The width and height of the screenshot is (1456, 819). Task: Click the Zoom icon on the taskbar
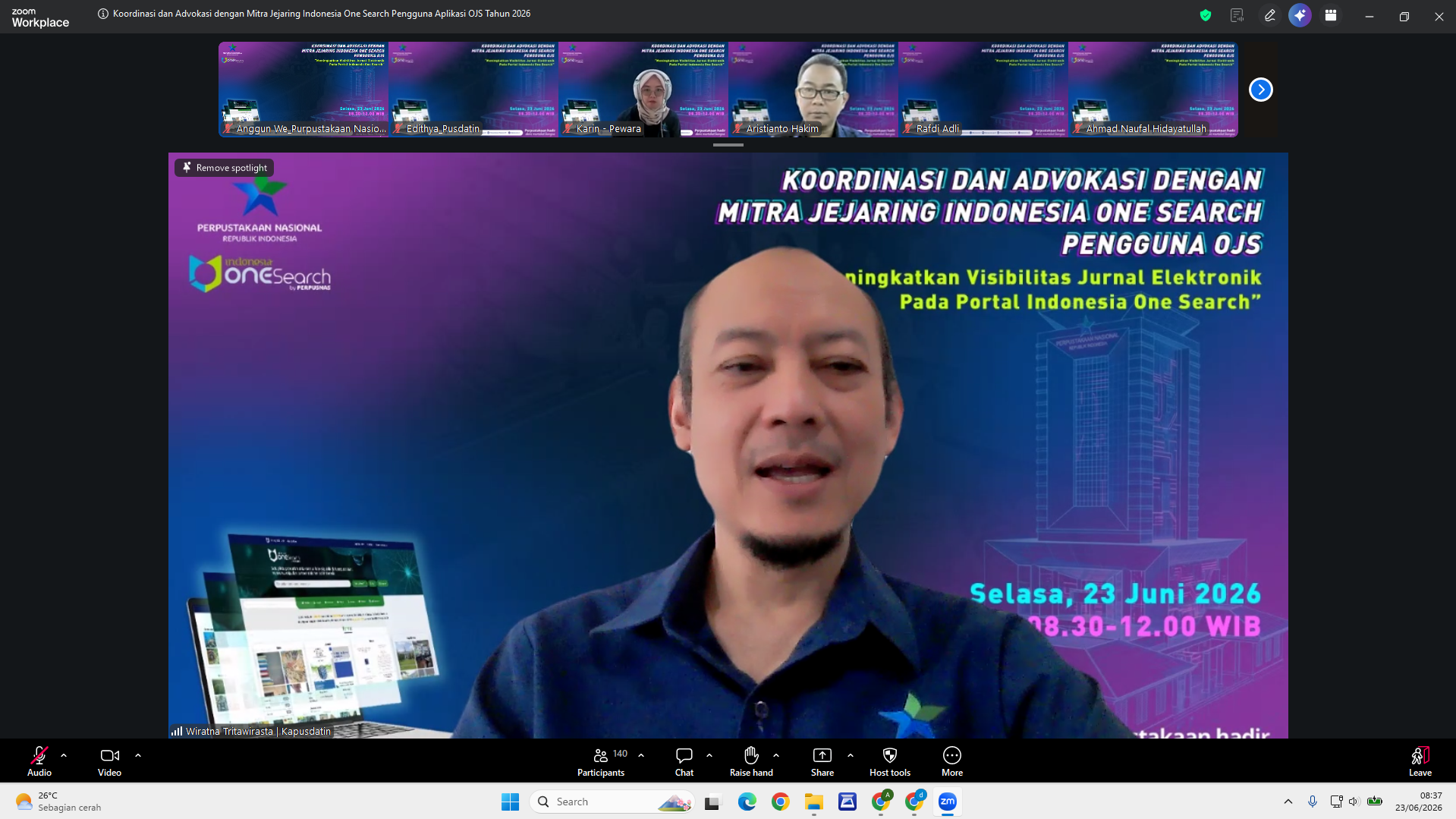click(948, 802)
